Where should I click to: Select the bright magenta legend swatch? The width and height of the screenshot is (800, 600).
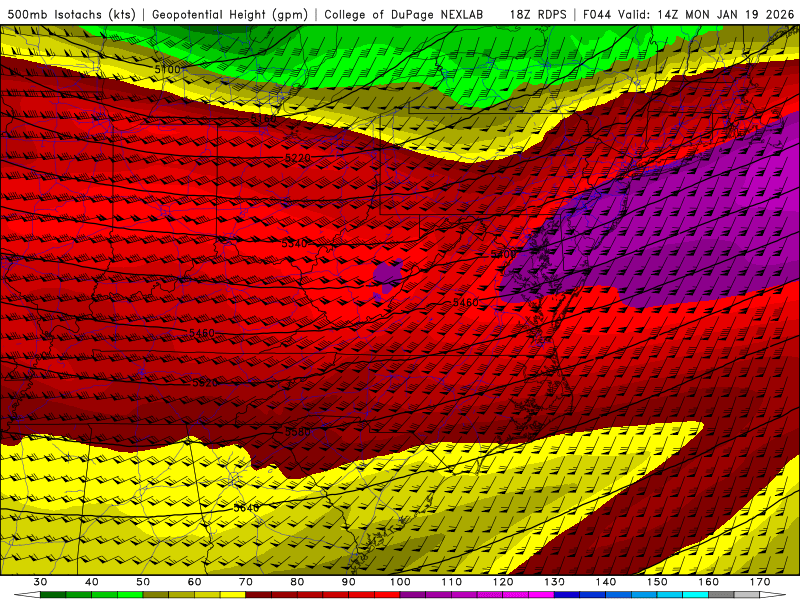pyautogui.click(x=541, y=594)
